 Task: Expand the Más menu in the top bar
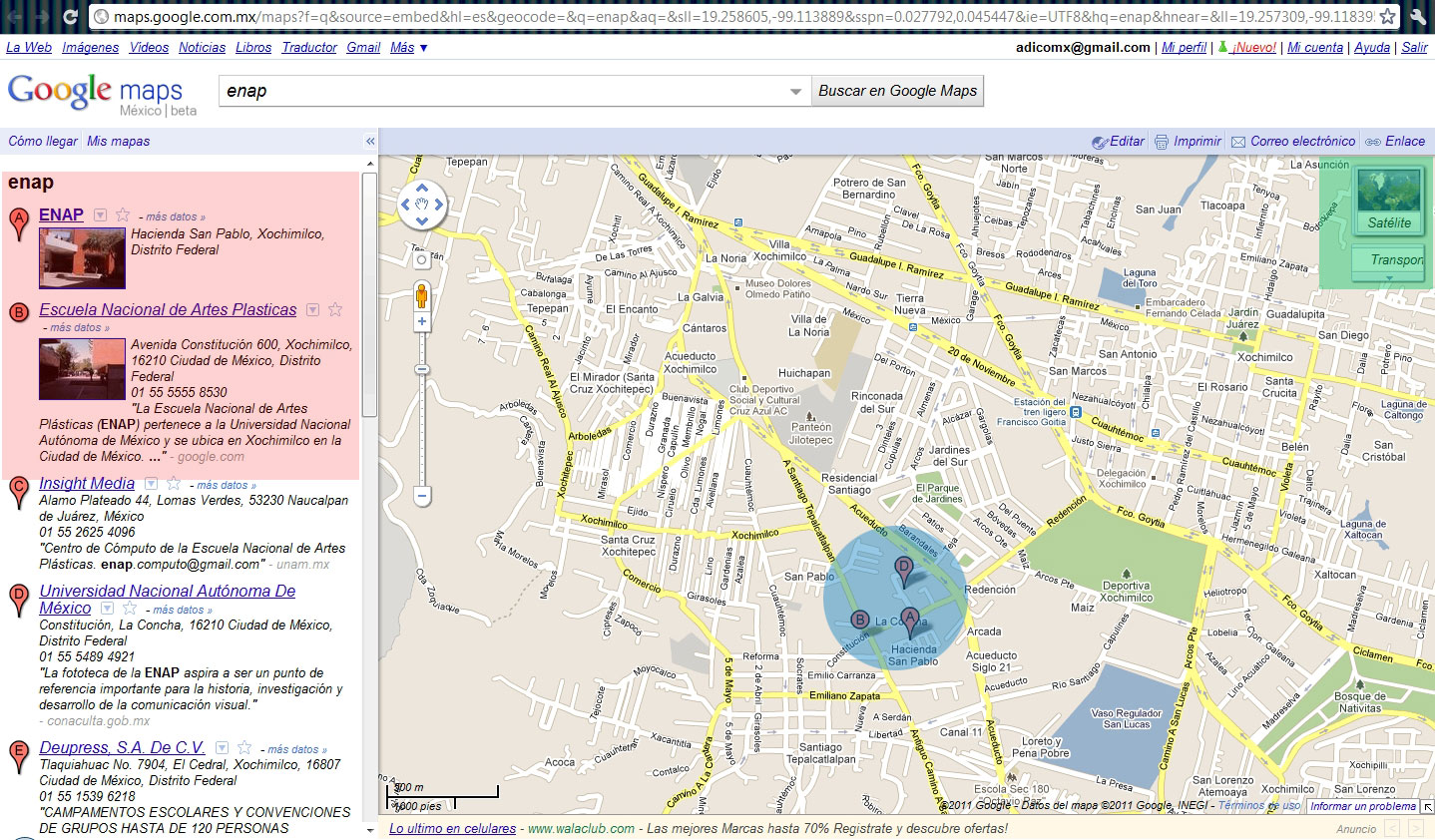coord(402,47)
